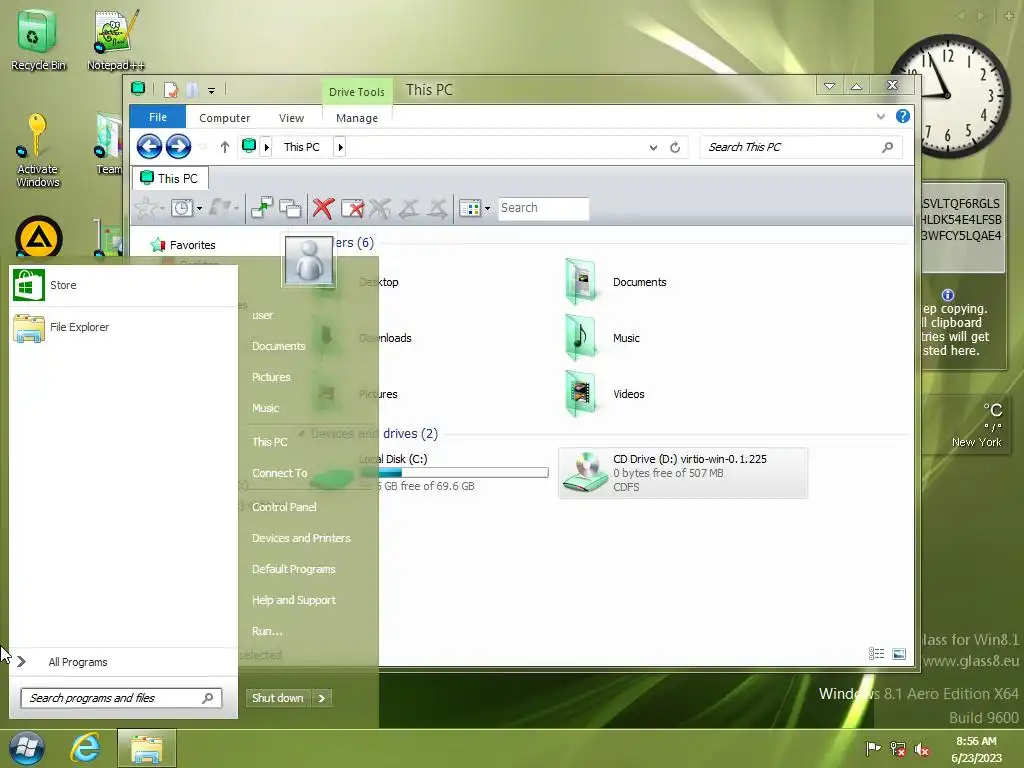Click the Local Disk (C:) usage bar
Viewport: 1024px width, 768px height.
(454, 473)
